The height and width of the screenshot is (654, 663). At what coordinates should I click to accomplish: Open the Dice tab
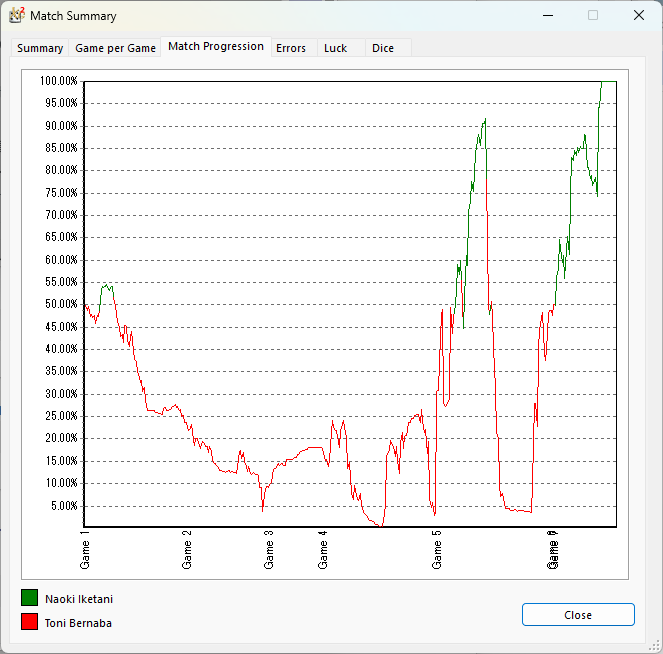click(x=383, y=48)
